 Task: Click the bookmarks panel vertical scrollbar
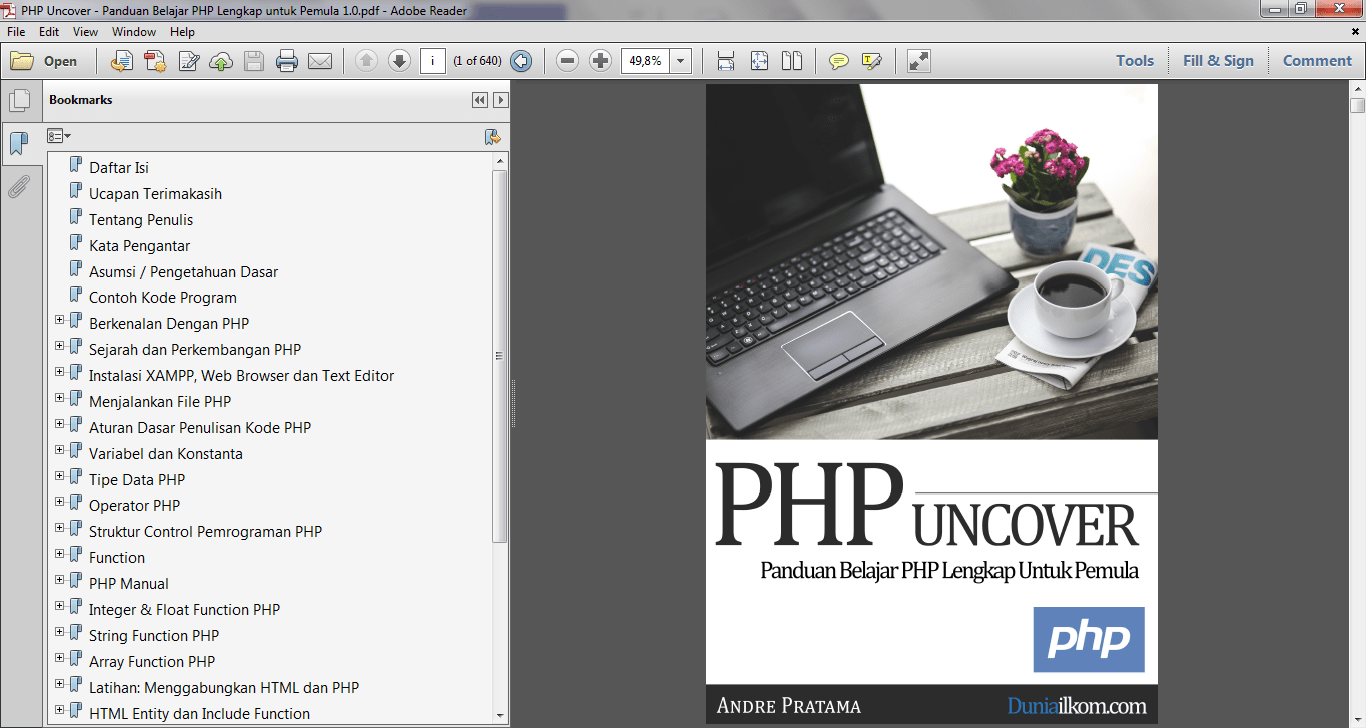click(500, 356)
